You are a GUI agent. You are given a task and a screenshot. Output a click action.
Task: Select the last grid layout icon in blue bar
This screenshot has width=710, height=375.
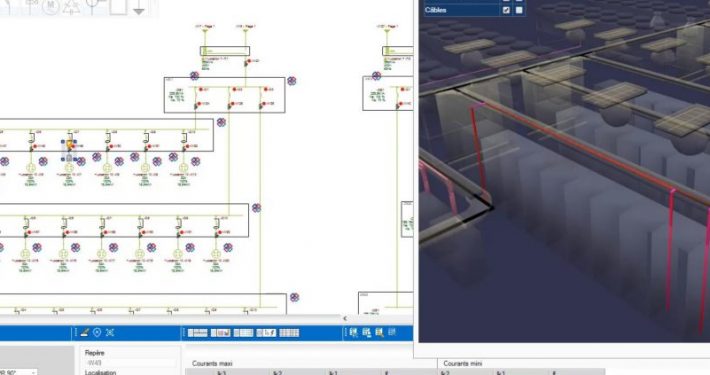tap(289, 333)
